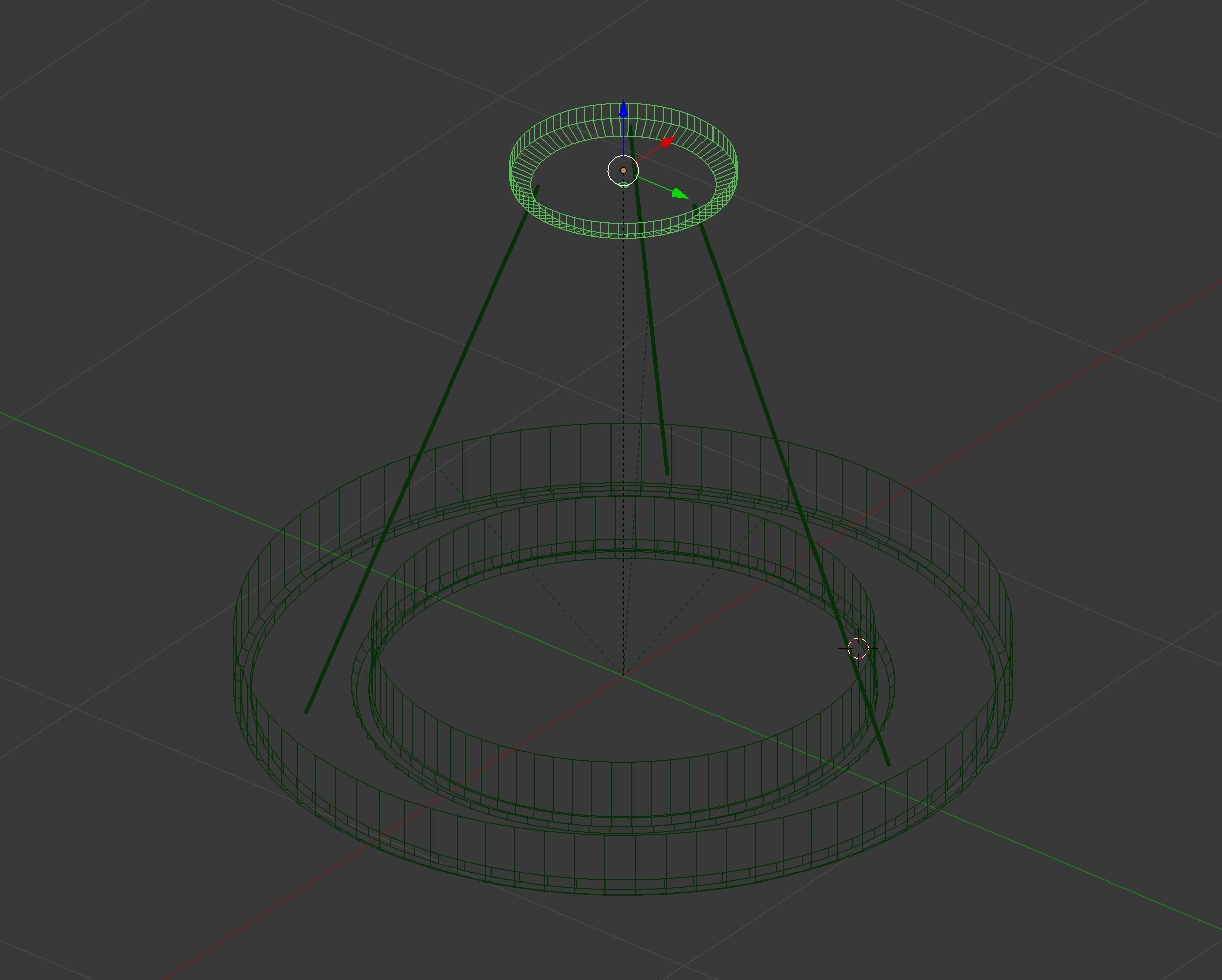
Task: Click the green Y-axis gizmo arrow
Action: click(679, 194)
